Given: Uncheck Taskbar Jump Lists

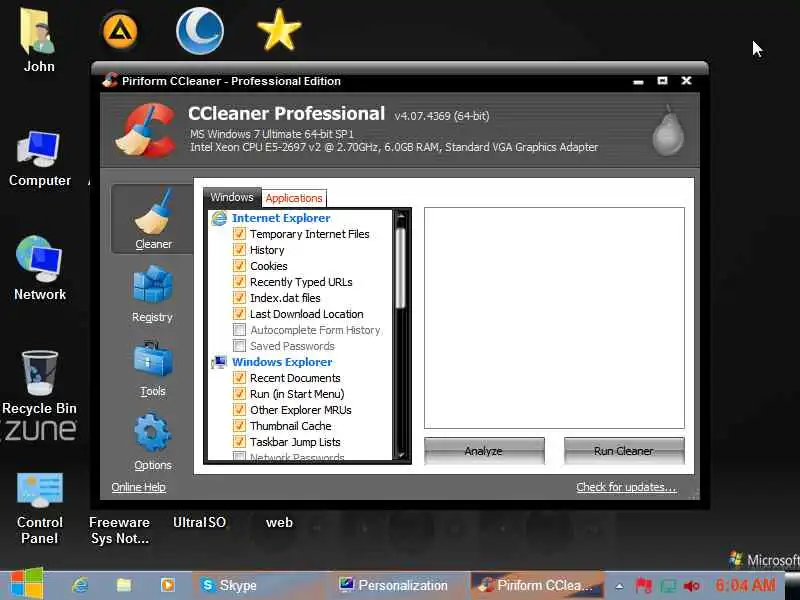Looking at the screenshot, I should pos(239,442).
